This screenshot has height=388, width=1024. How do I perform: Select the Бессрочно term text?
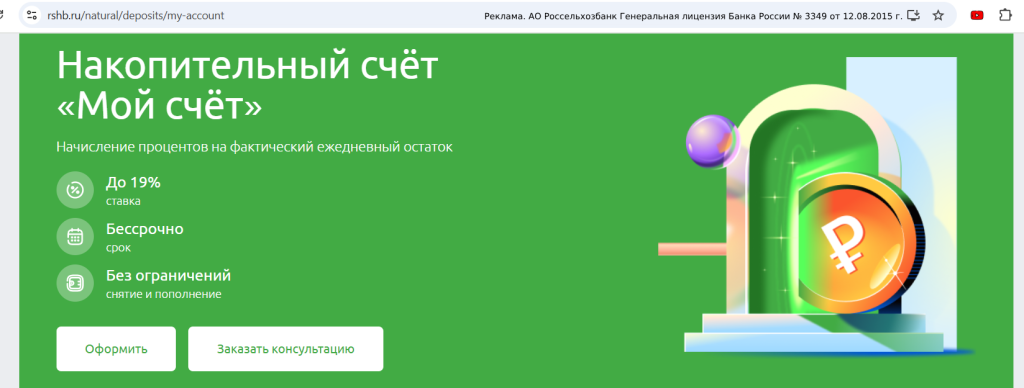[144, 229]
